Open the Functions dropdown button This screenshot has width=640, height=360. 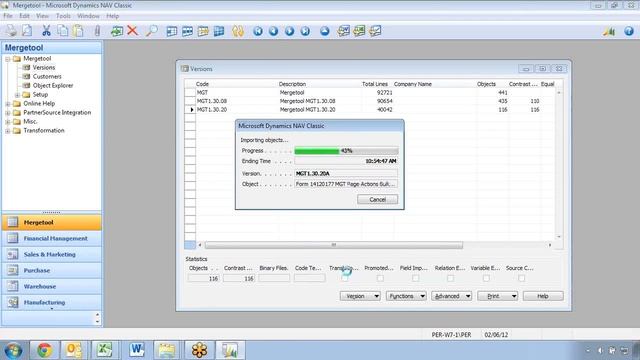click(x=406, y=296)
